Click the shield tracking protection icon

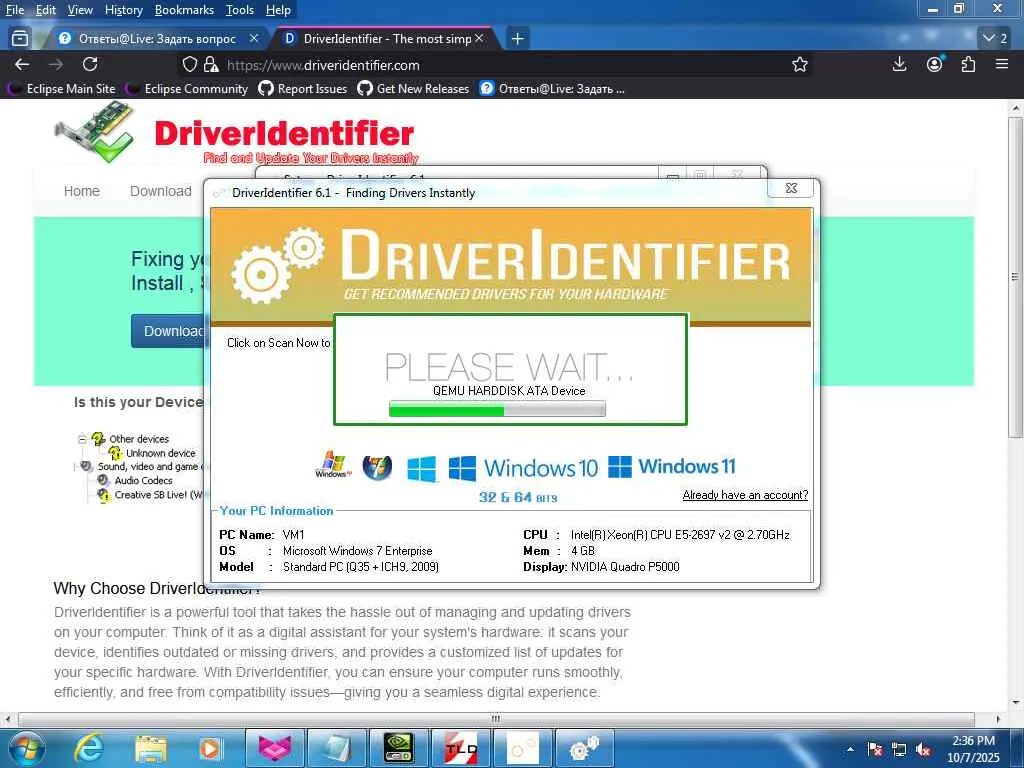click(x=189, y=65)
